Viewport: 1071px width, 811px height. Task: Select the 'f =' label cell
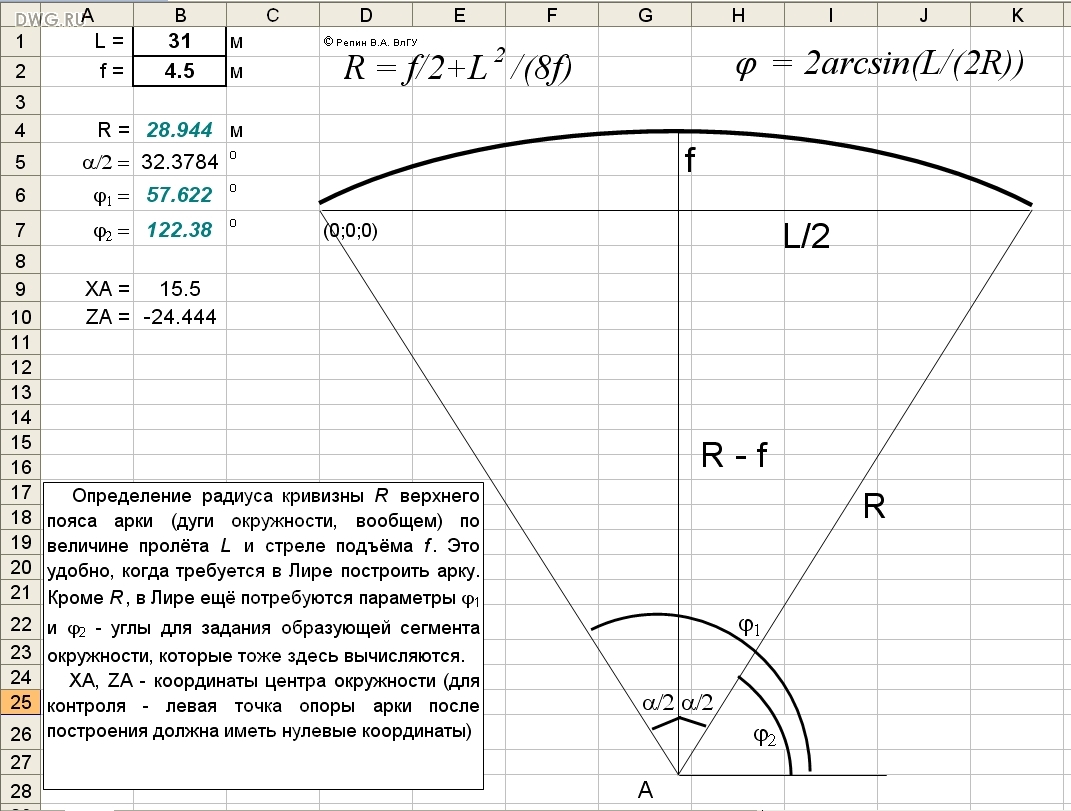(x=87, y=71)
